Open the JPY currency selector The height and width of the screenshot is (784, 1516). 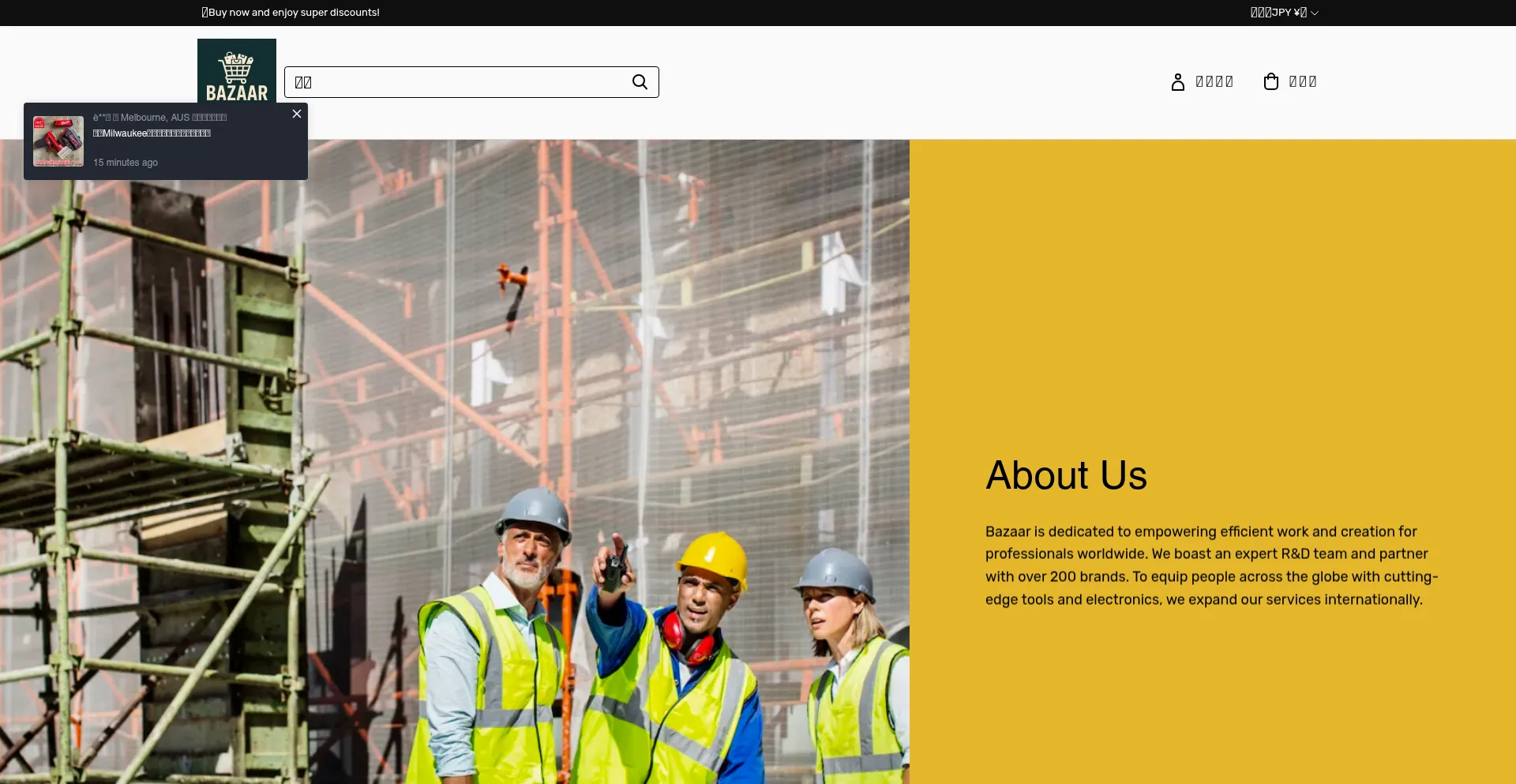click(1278, 13)
